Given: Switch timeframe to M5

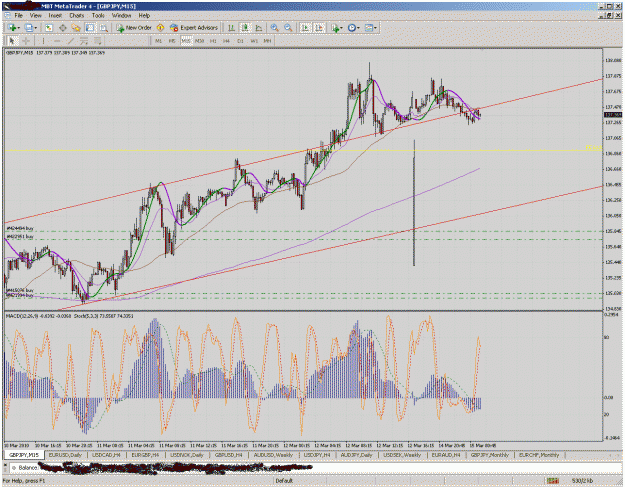Looking at the screenshot, I should tap(172, 41).
